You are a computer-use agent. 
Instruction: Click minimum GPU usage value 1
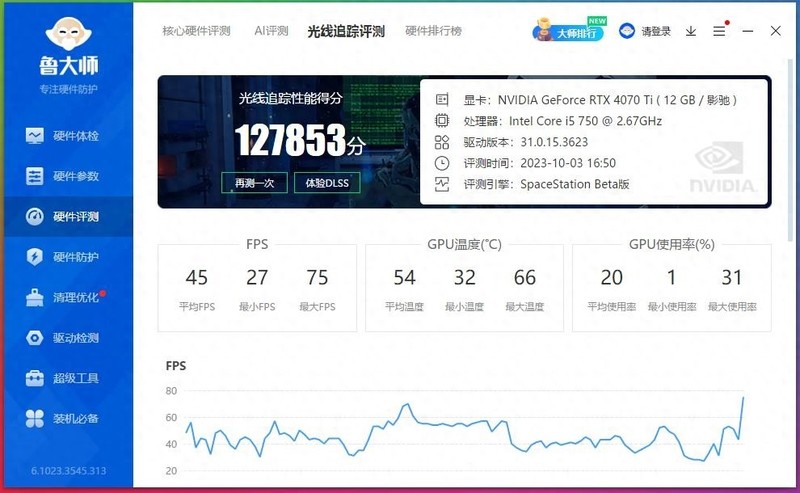click(x=671, y=278)
